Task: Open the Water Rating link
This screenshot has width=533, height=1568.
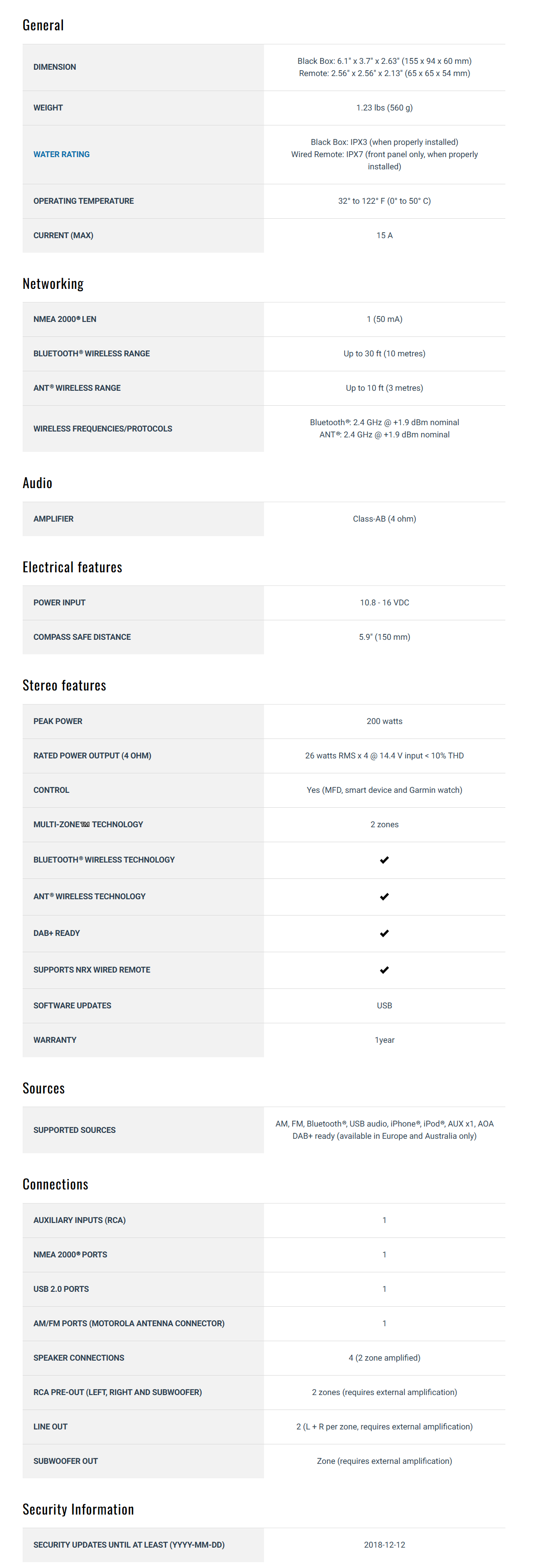Action: coord(62,154)
